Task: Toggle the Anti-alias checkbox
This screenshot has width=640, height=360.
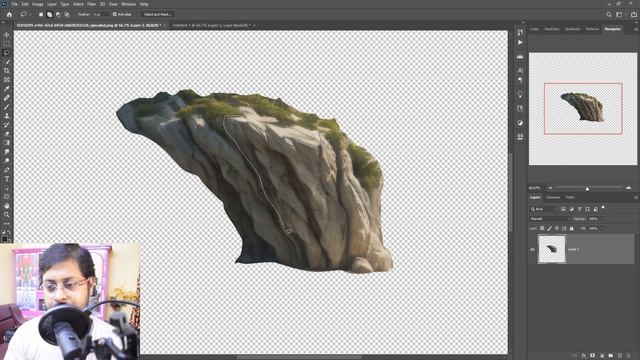Action: tap(115, 14)
